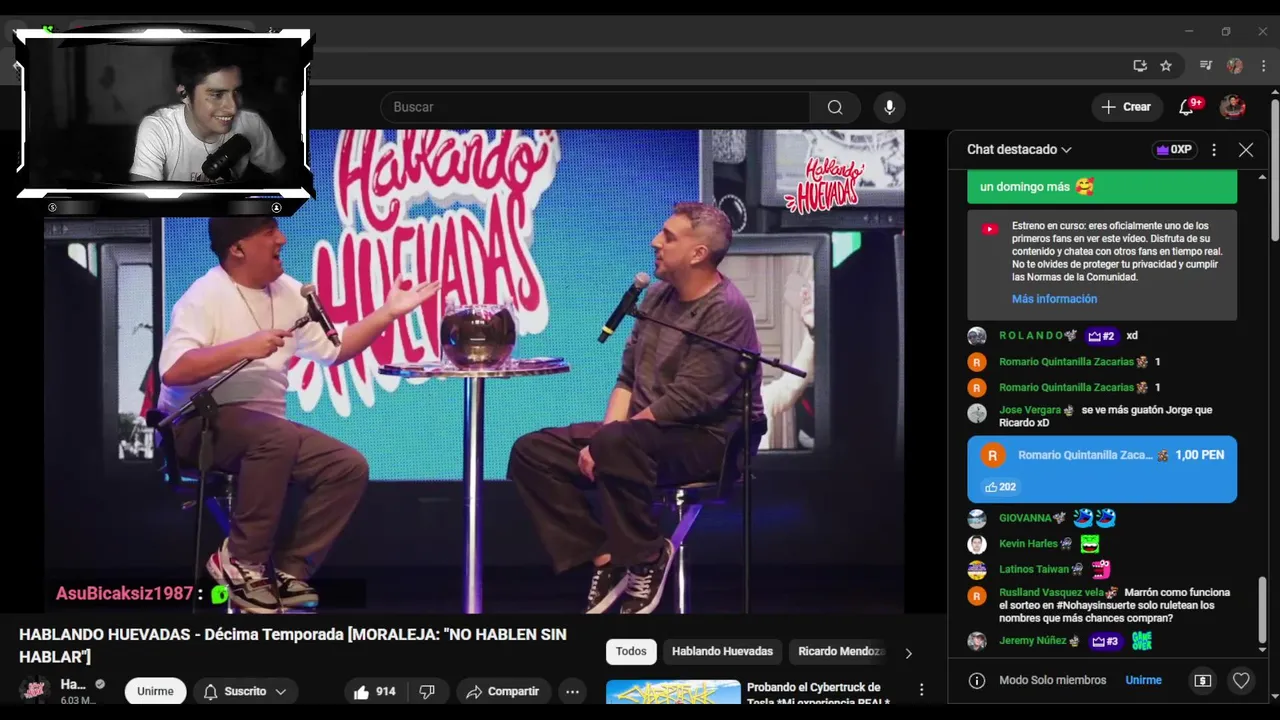1280x720 pixels.
Task: Click the 'un domingo más' pinned message
Action: 1102,187
